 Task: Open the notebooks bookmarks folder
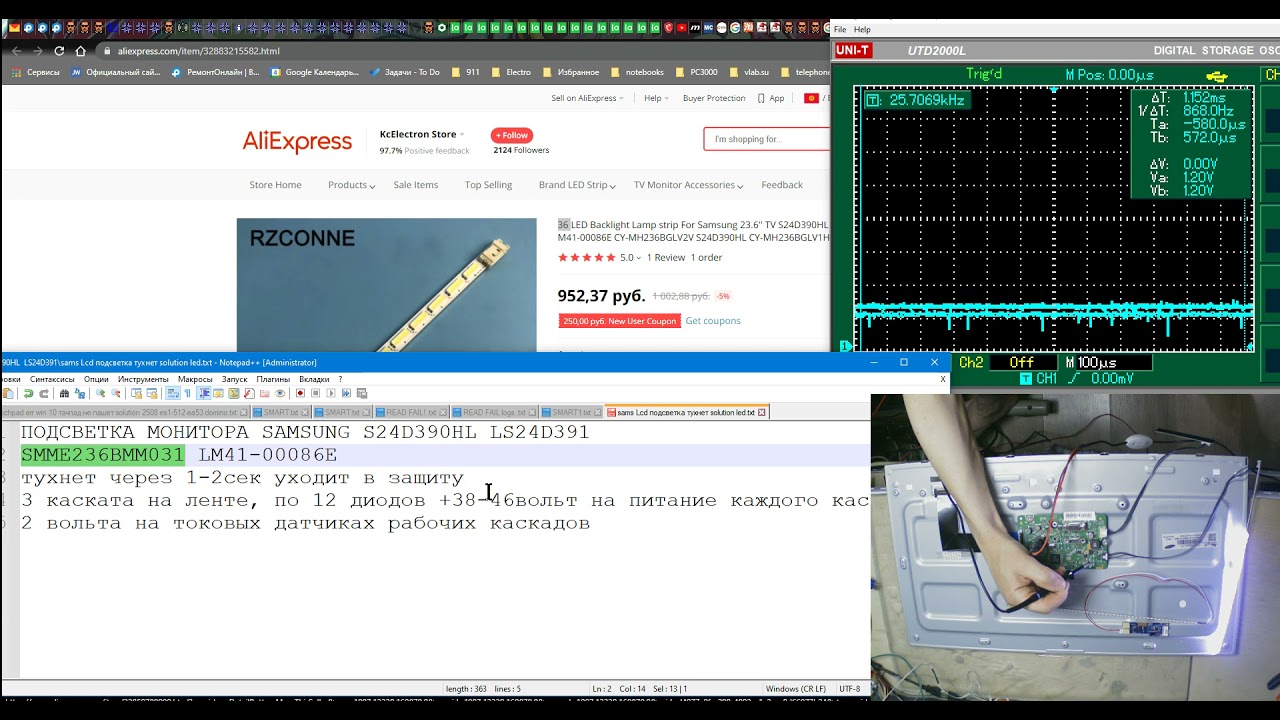pyautogui.click(x=637, y=72)
